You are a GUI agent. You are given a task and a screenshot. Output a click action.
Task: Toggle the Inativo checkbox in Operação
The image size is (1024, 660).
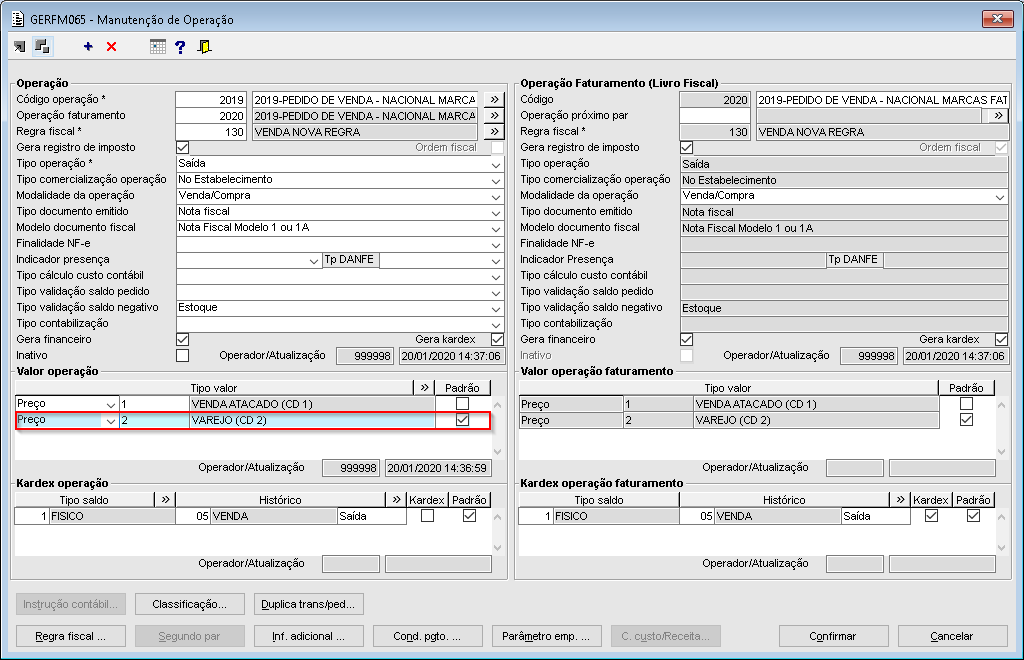(x=183, y=355)
